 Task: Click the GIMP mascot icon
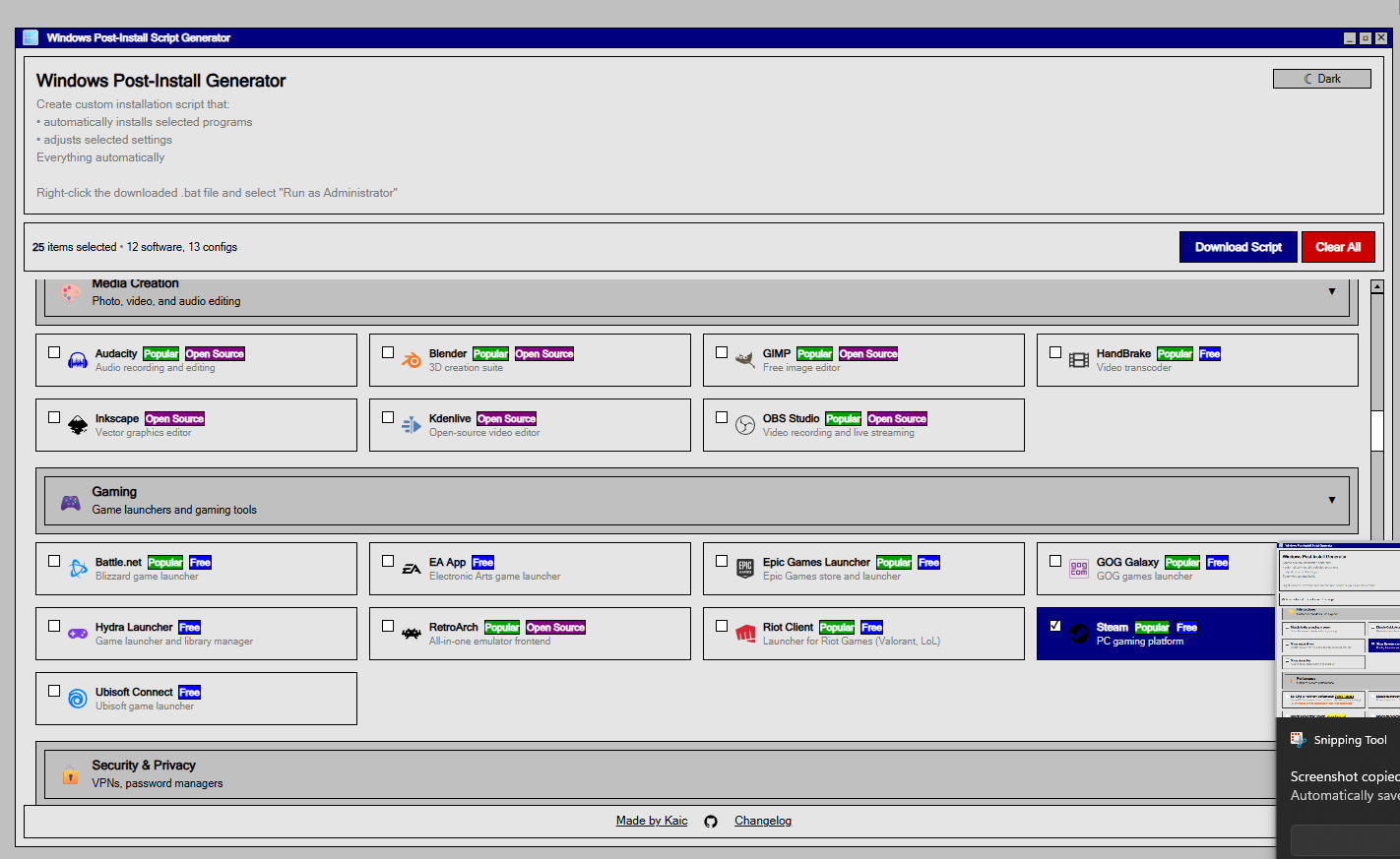pyautogui.click(x=745, y=361)
